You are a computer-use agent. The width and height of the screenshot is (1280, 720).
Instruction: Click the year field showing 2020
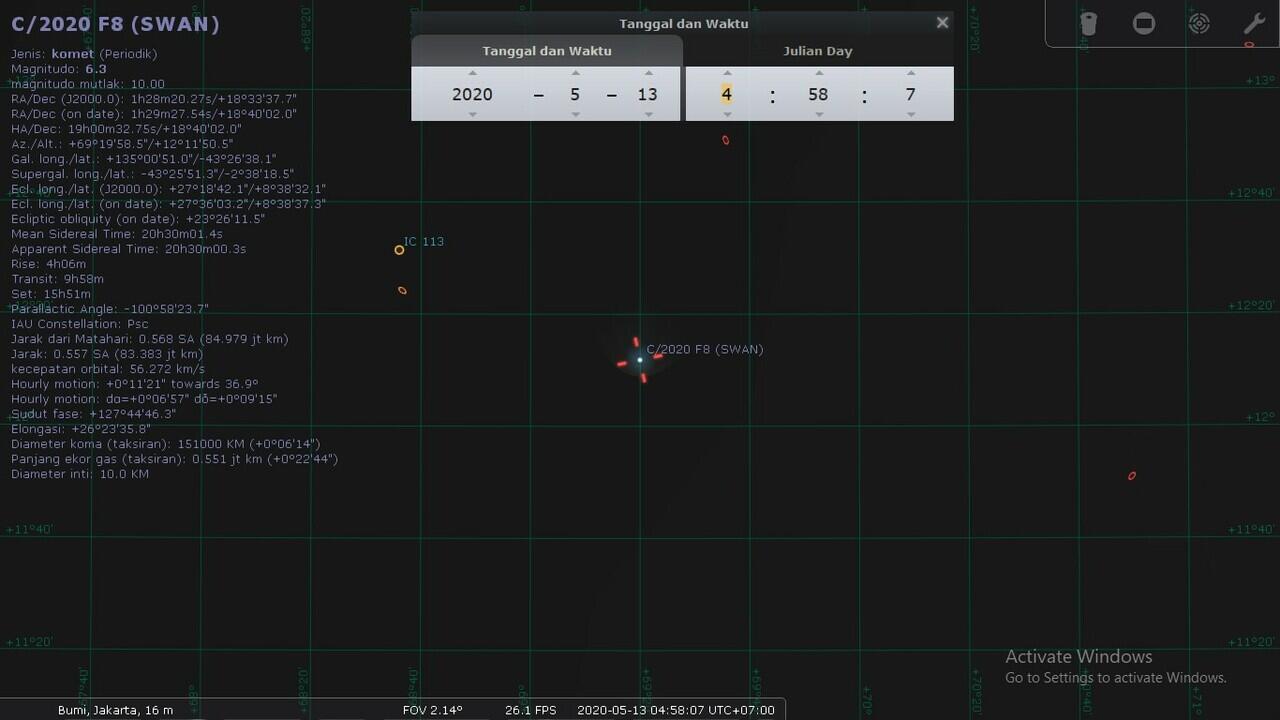pyautogui.click(x=472, y=94)
